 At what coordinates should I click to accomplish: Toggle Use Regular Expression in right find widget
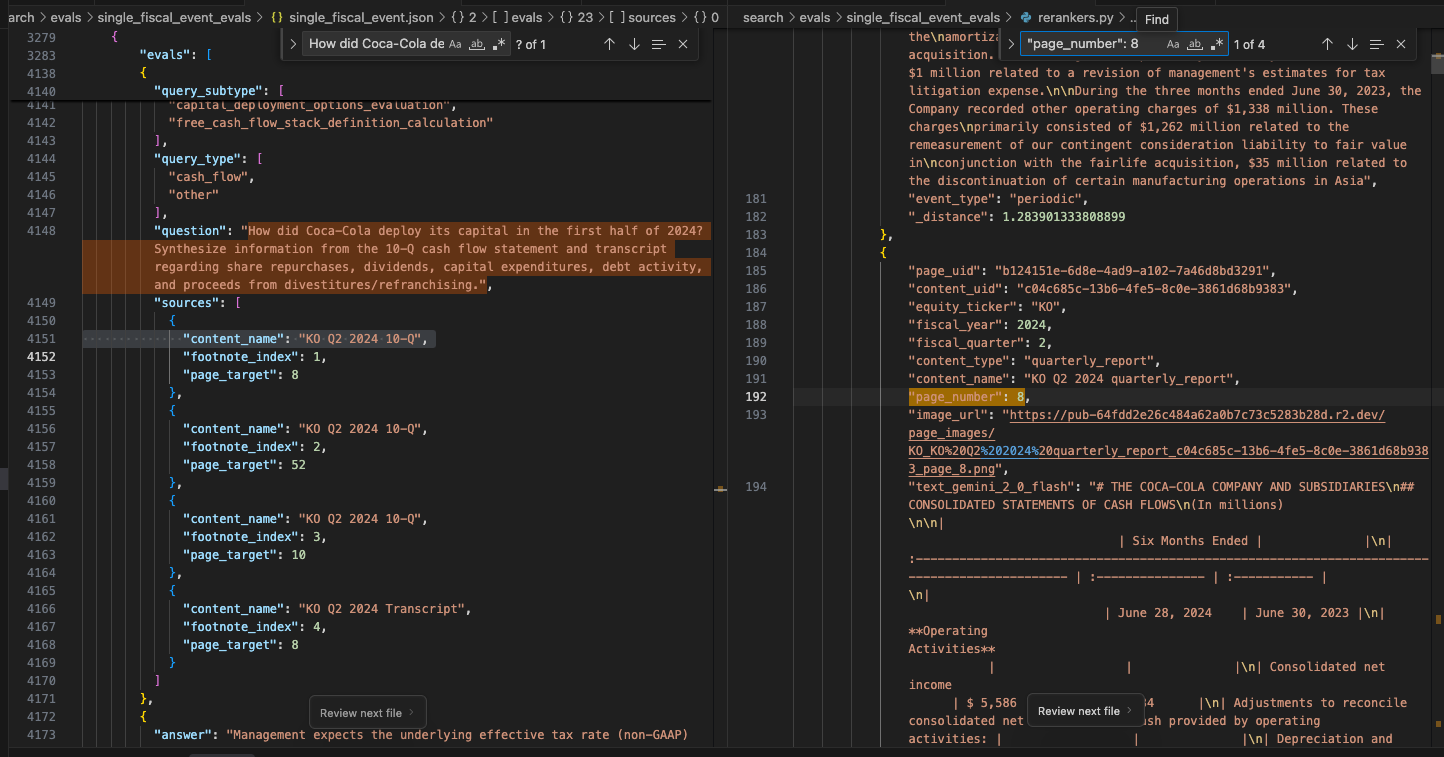pos(1217,44)
